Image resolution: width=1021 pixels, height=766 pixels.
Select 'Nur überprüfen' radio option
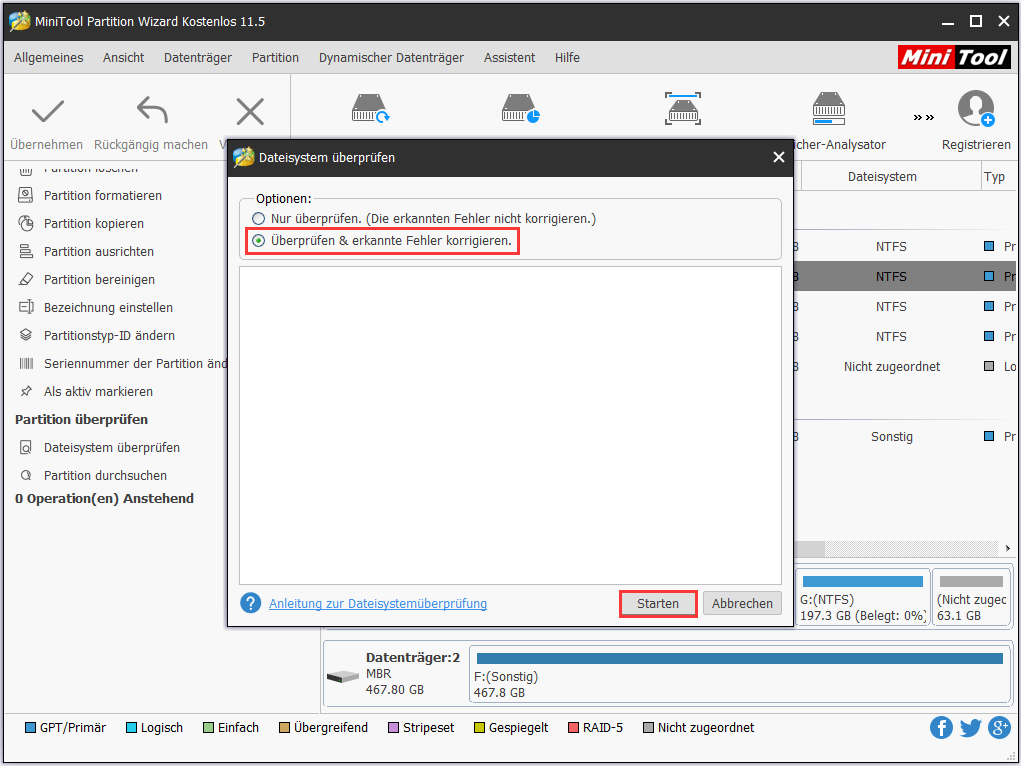[x=259, y=218]
